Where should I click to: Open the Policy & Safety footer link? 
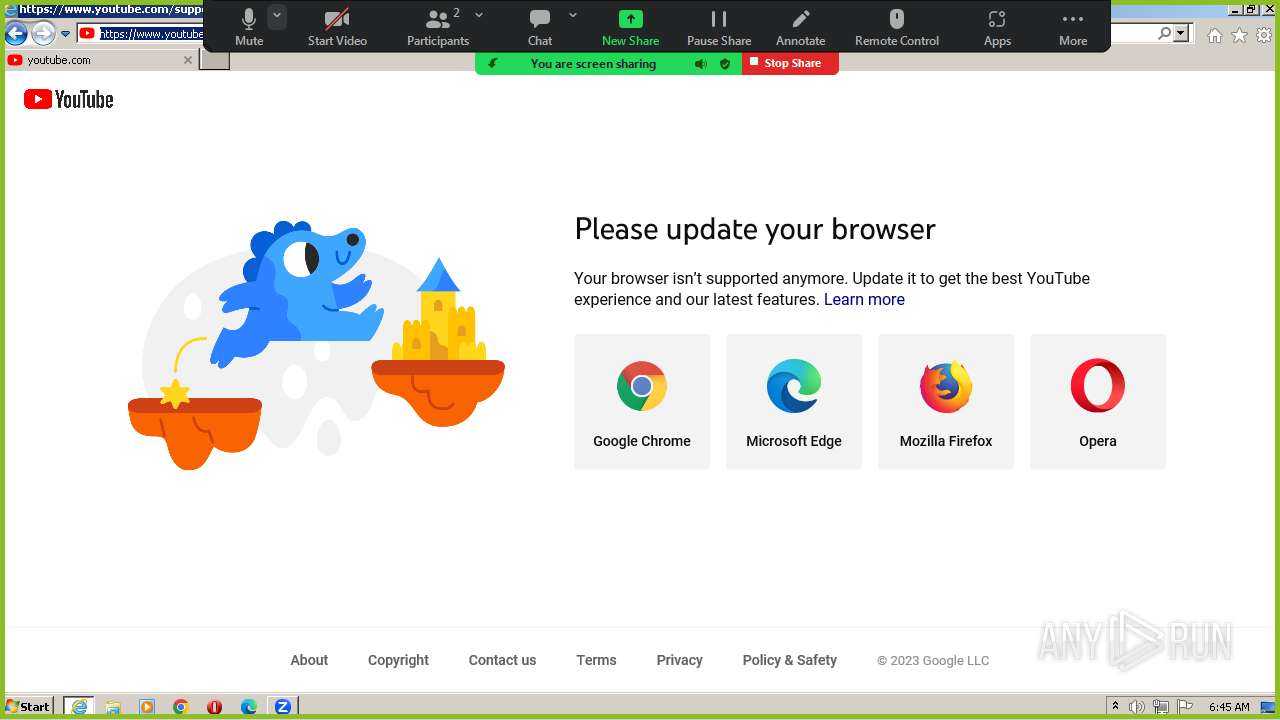[x=790, y=660]
